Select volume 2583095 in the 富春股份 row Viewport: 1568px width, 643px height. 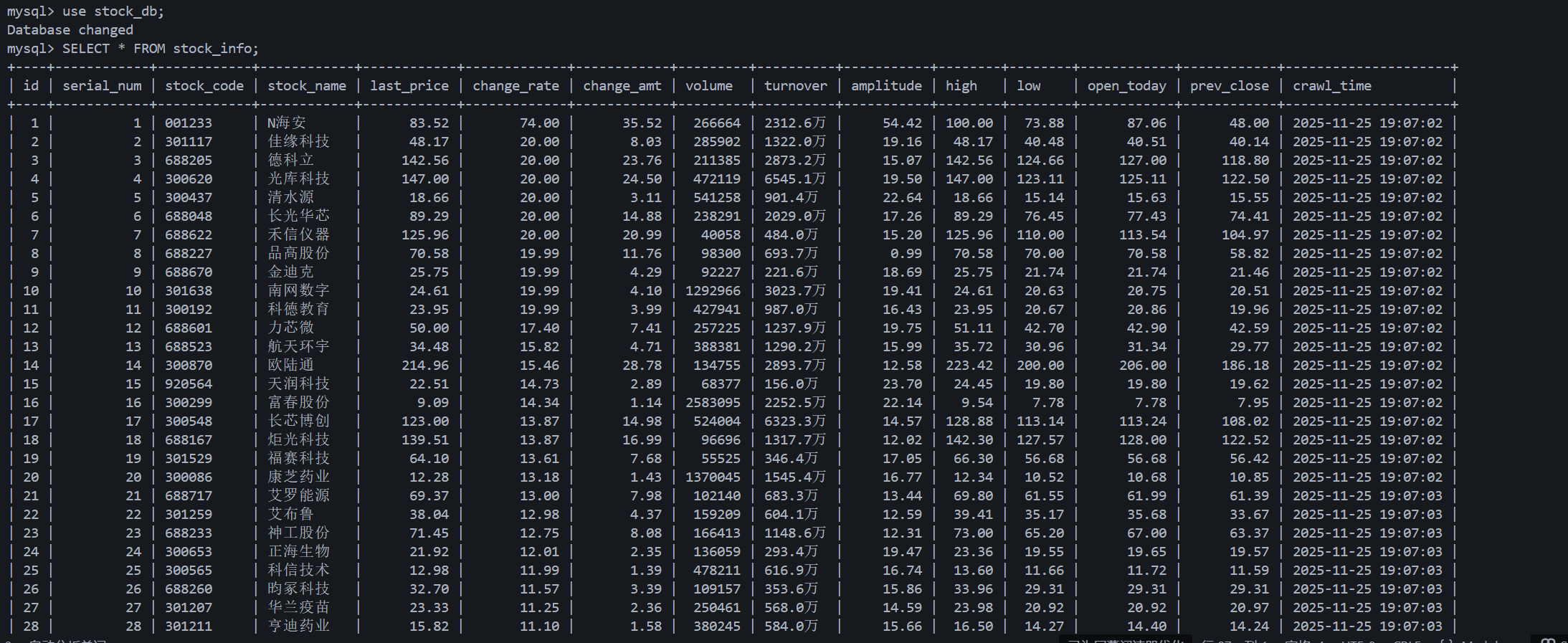coord(713,403)
